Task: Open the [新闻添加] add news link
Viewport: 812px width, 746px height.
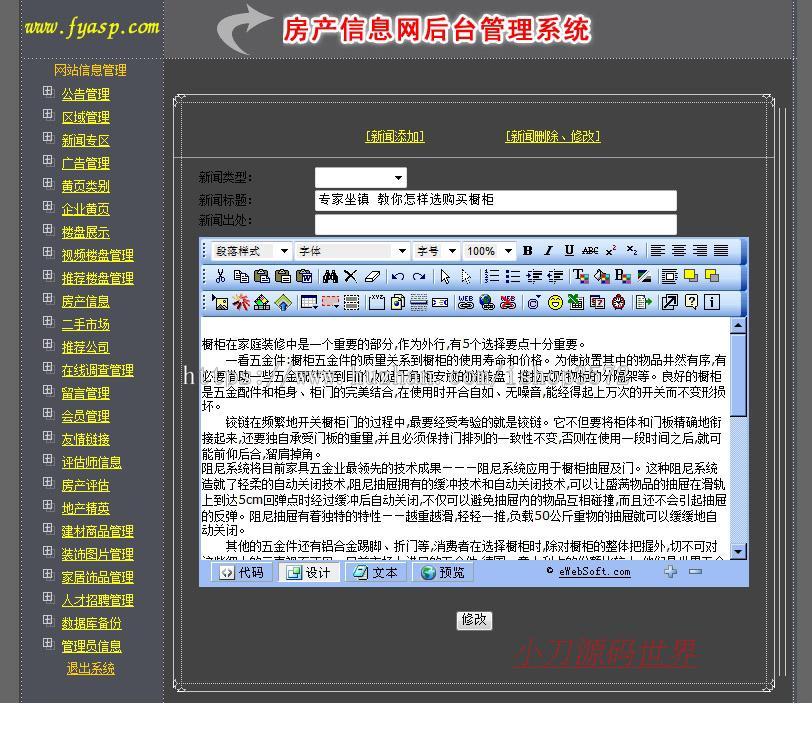Action: (394, 135)
